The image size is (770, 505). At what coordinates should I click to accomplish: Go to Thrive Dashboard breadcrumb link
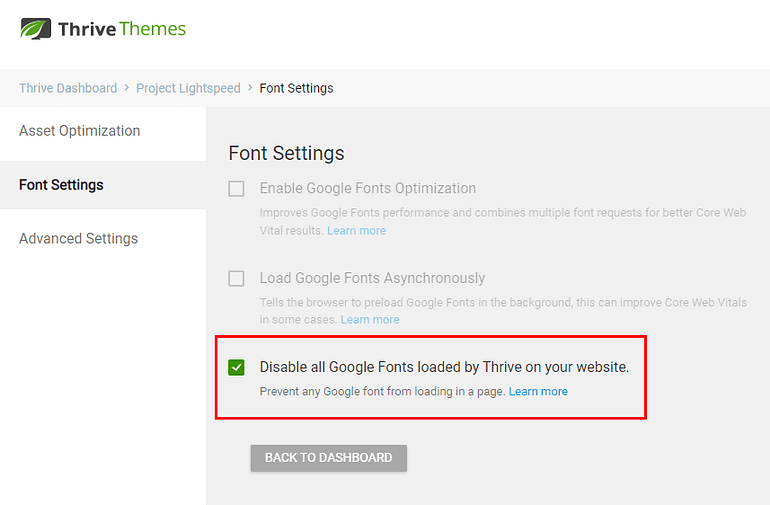pyautogui.click(x=68, y=88)
